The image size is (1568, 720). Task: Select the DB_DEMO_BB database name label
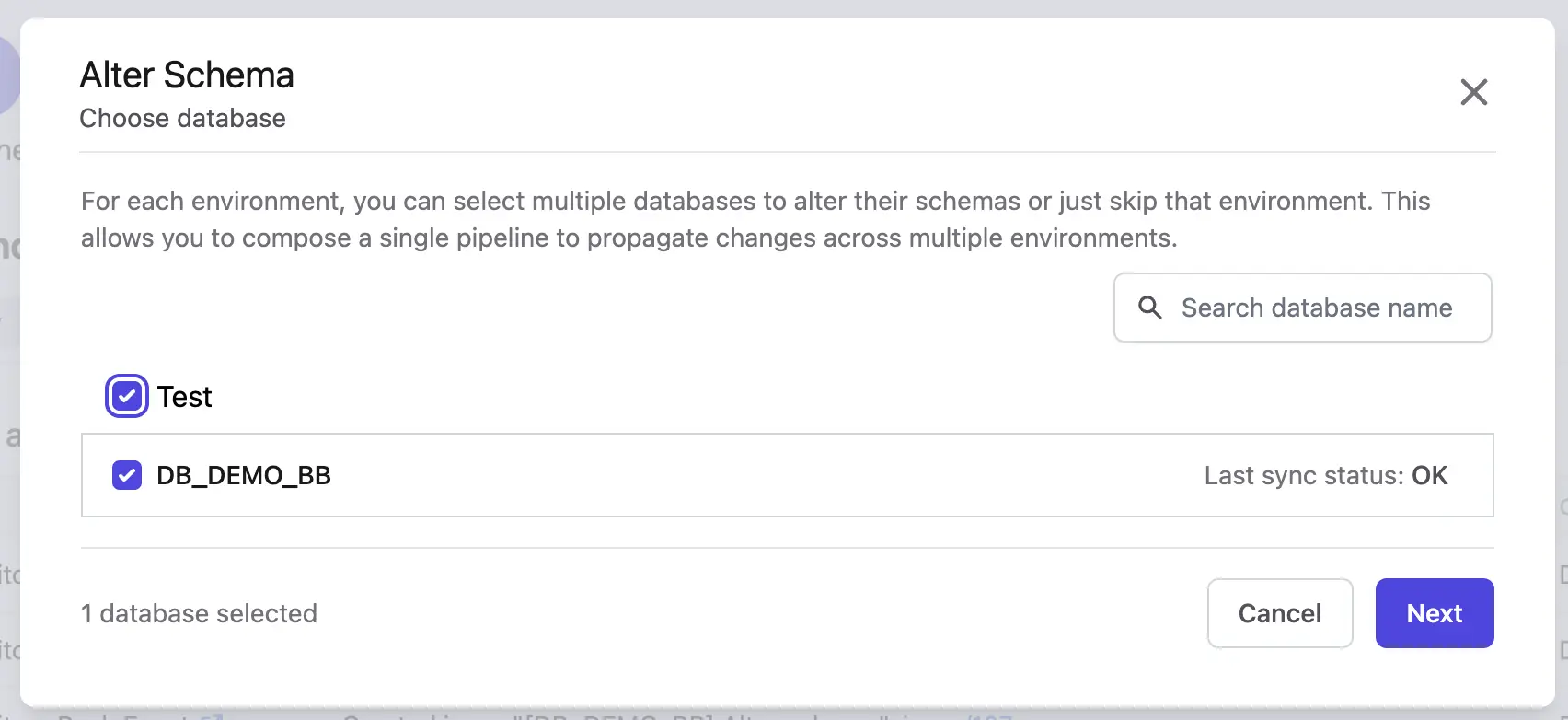[x=244, y=475]
